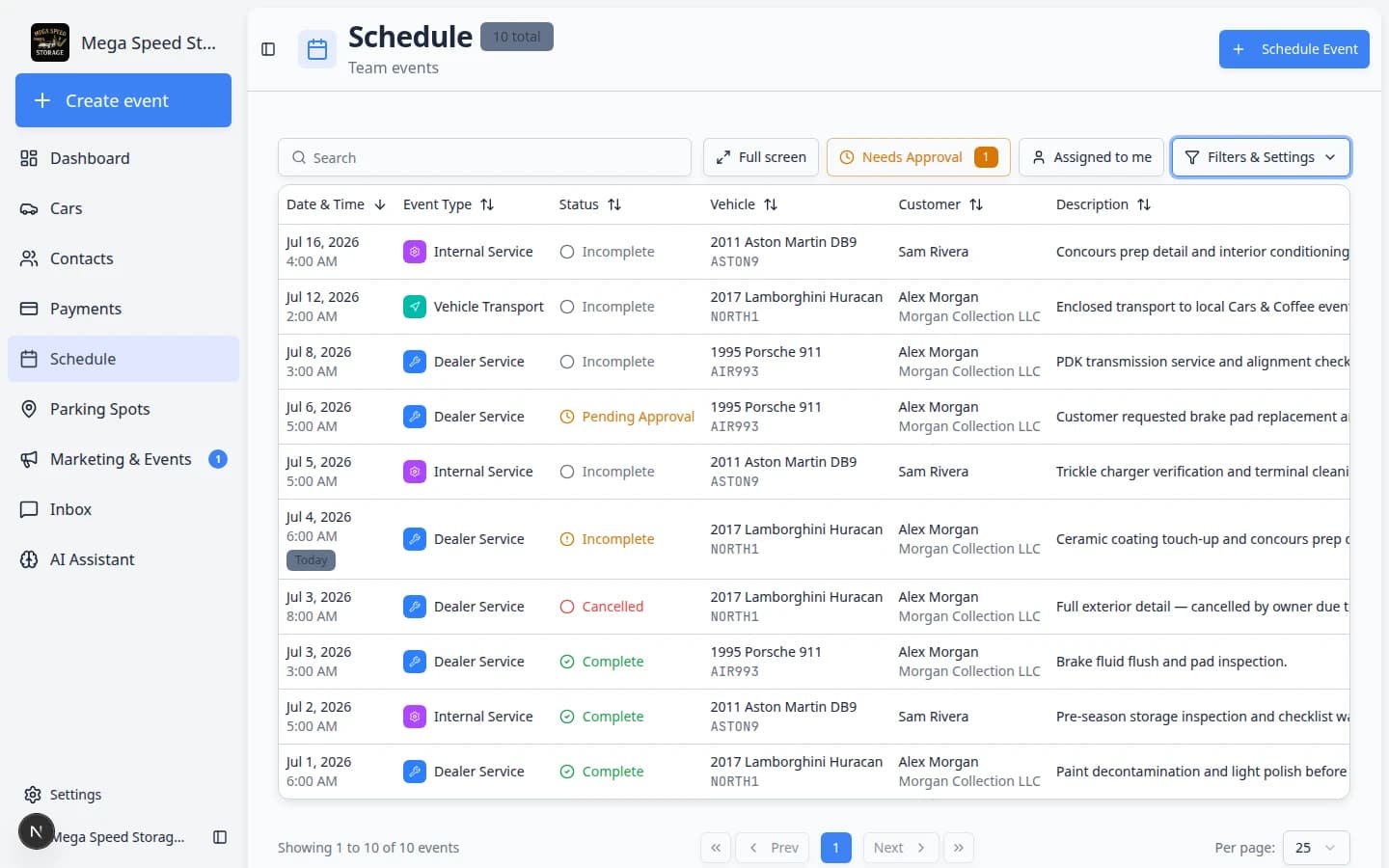
Task: Click Vehicle Transport icon in Jul 12 row
Action: point(415,307)
